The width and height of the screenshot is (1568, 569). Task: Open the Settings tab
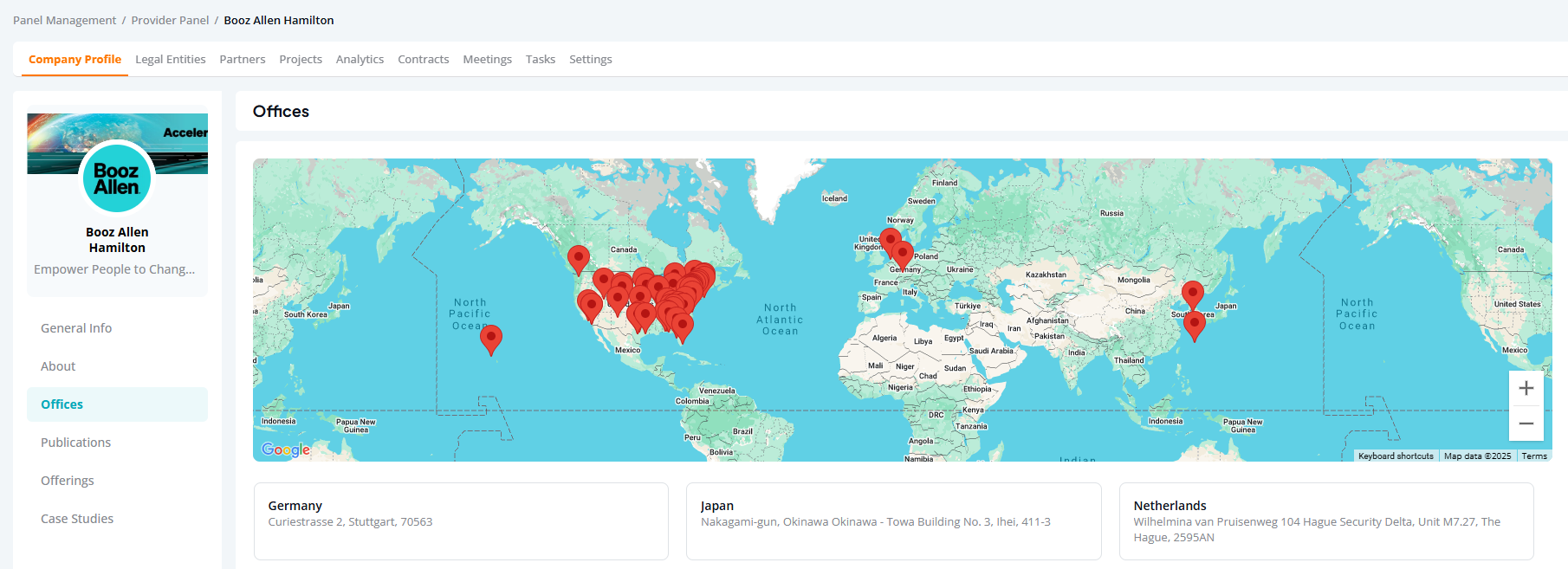591,59
